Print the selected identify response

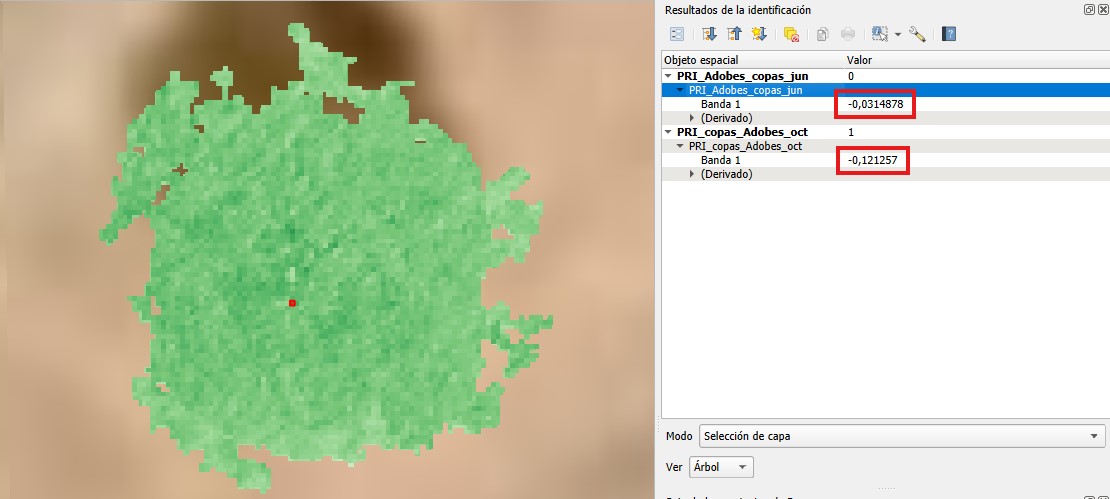point(848,34)
